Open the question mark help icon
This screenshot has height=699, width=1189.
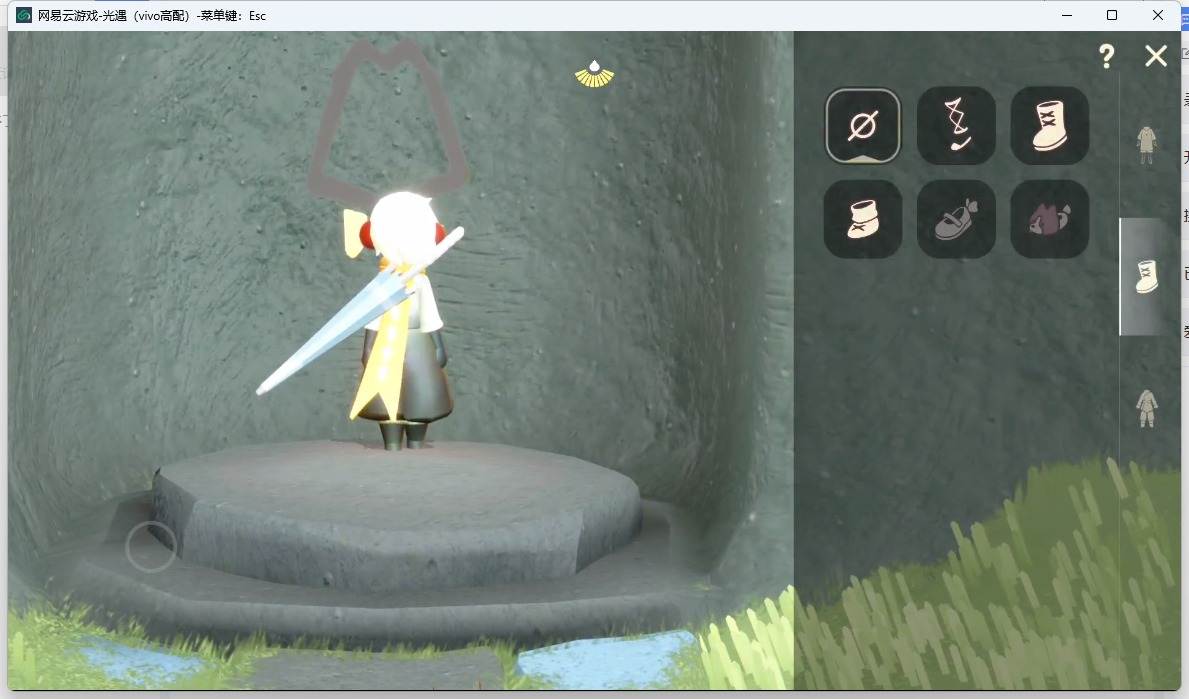(1106, 56)
